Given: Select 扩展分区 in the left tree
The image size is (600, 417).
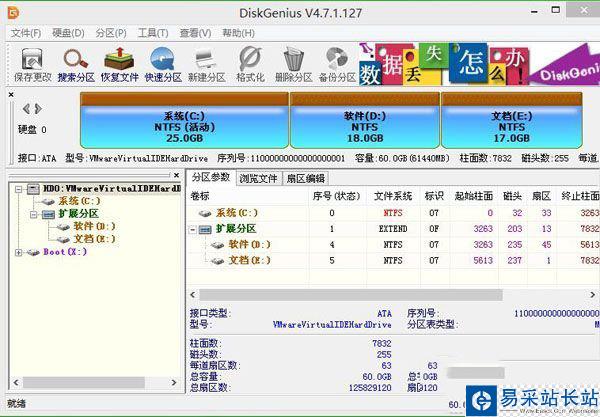Looking at the screenshot, I should point(78,213).
